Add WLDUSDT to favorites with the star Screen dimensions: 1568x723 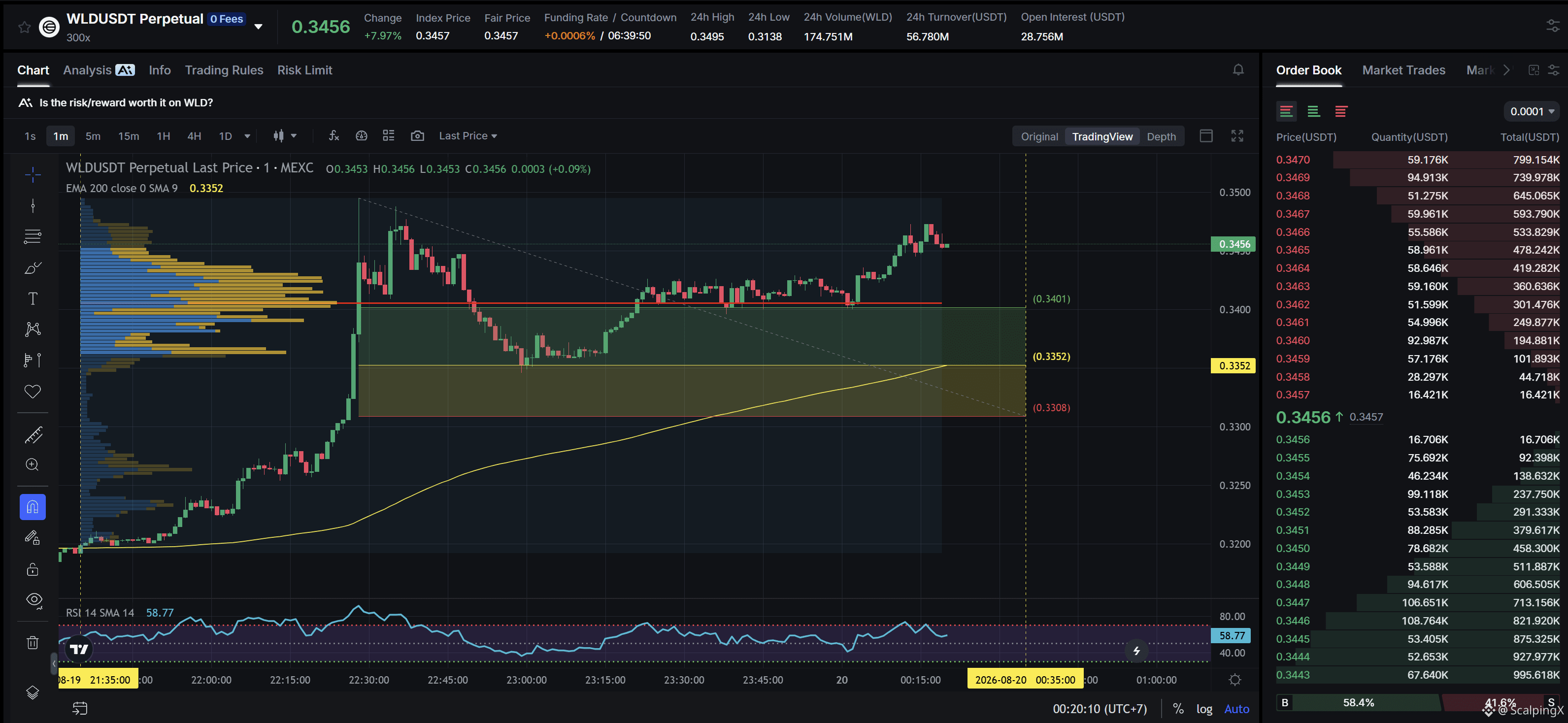[x=24, y=27]
